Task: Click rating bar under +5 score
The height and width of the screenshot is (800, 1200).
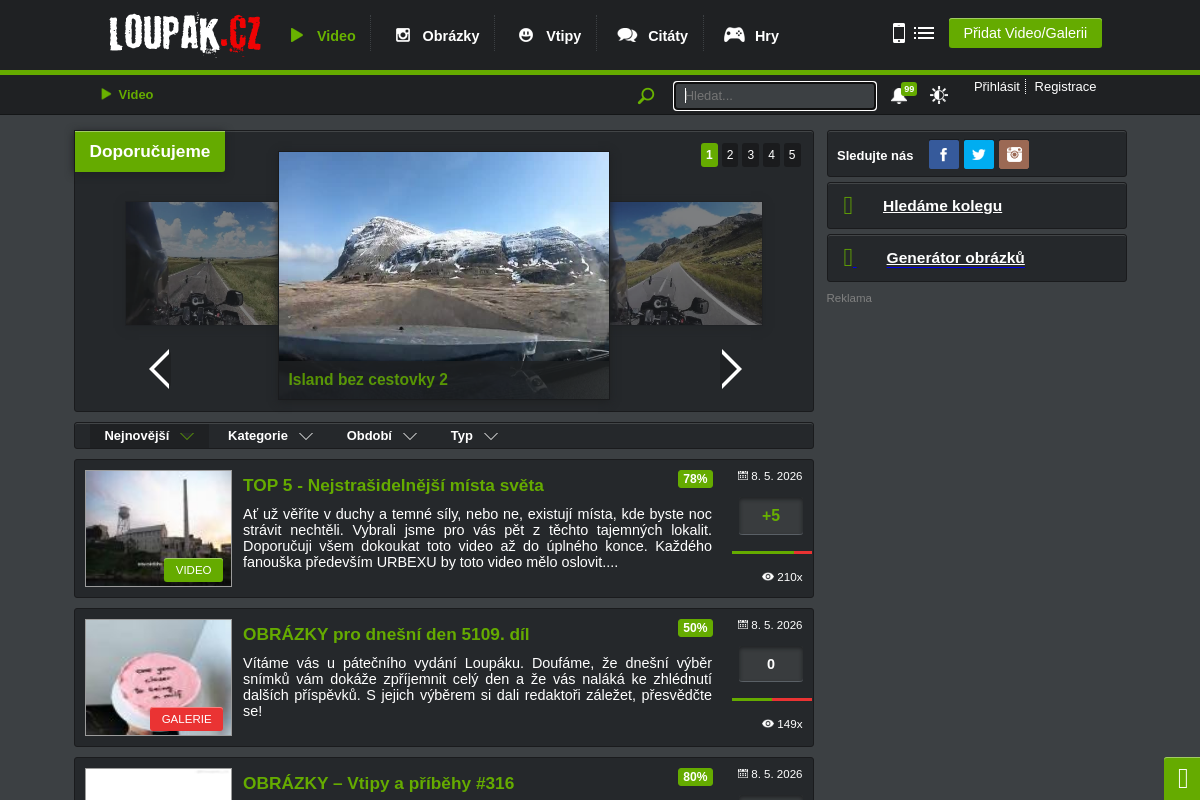Action: tap(772, 552)
